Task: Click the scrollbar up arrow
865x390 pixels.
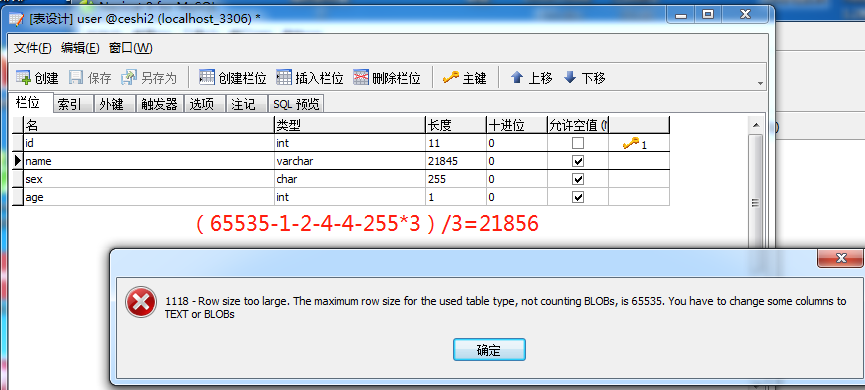Action: (756, 125)
